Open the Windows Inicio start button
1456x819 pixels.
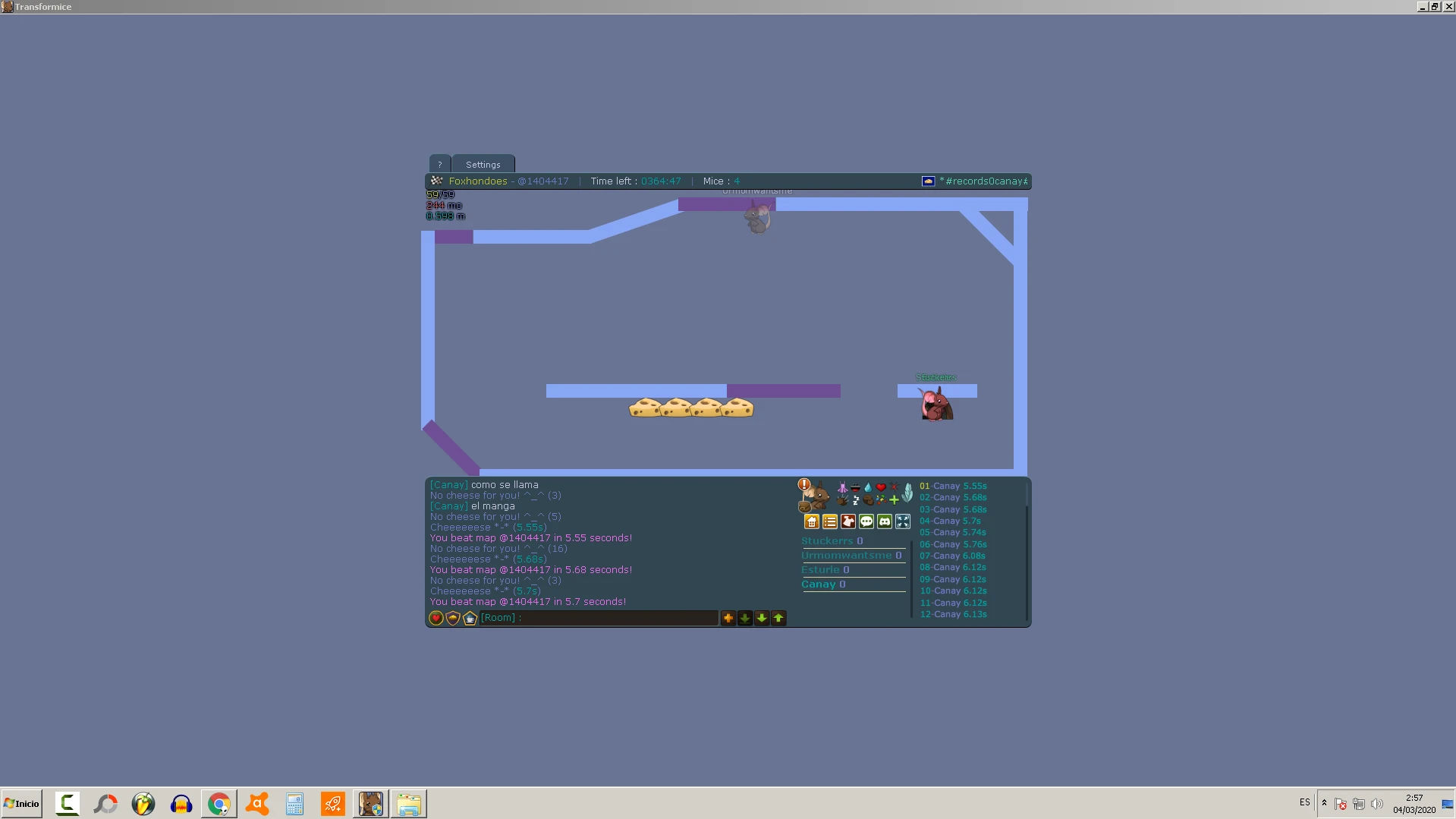pos(21,804)
